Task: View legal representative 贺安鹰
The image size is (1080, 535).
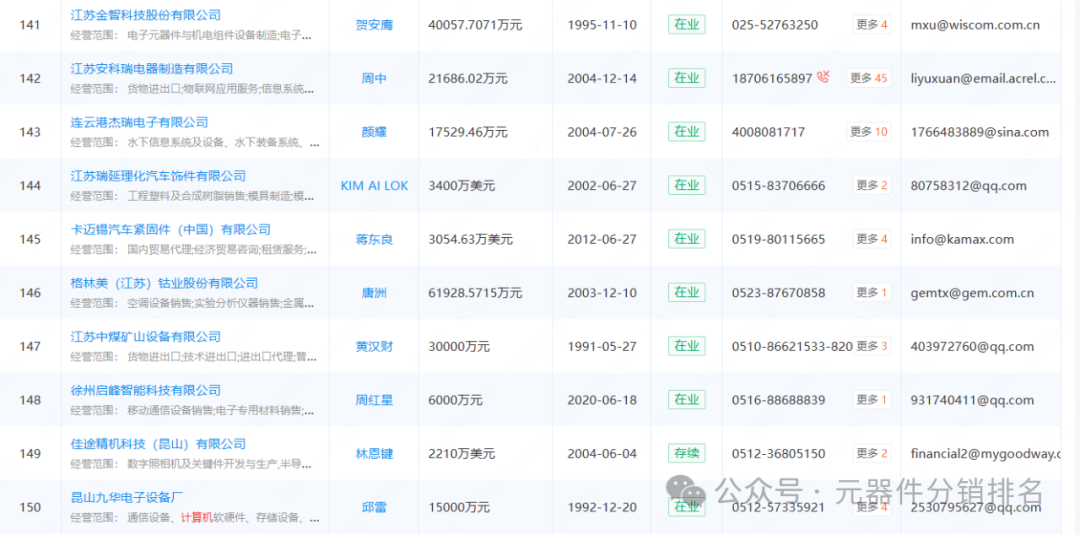Action: pos(374,25)
